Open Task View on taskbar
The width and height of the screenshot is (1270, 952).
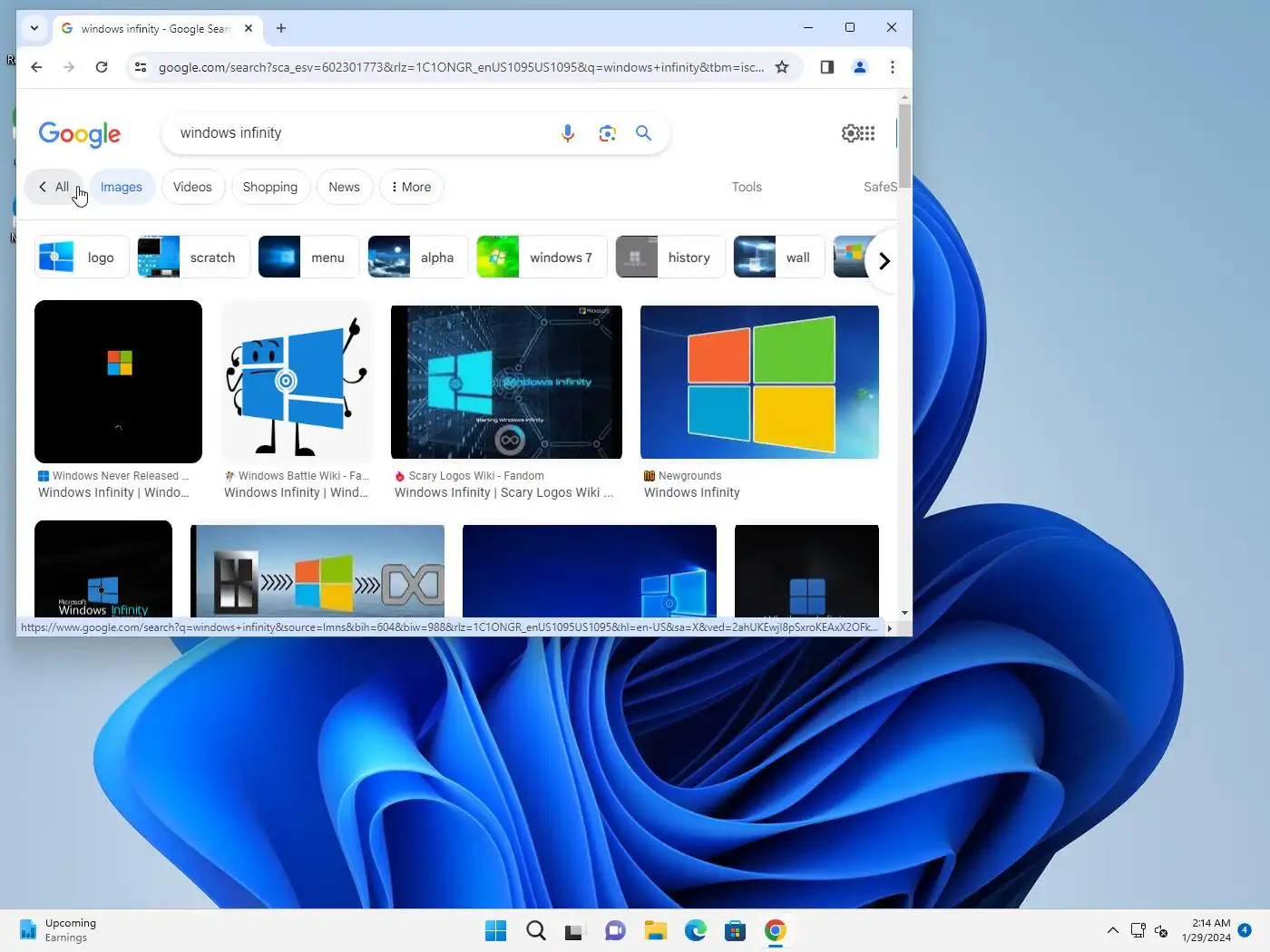pyautogui.click(x=574, y=930)
